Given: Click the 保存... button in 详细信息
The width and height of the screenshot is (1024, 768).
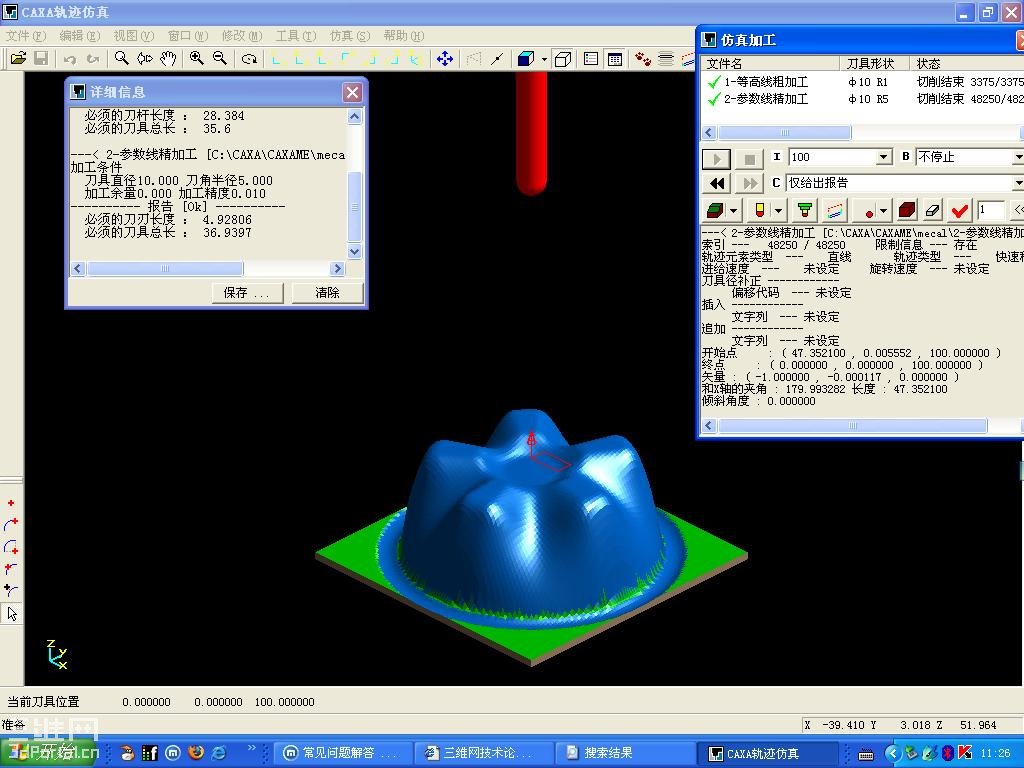Looking at the screenshot, I should [x=248, y=293].
